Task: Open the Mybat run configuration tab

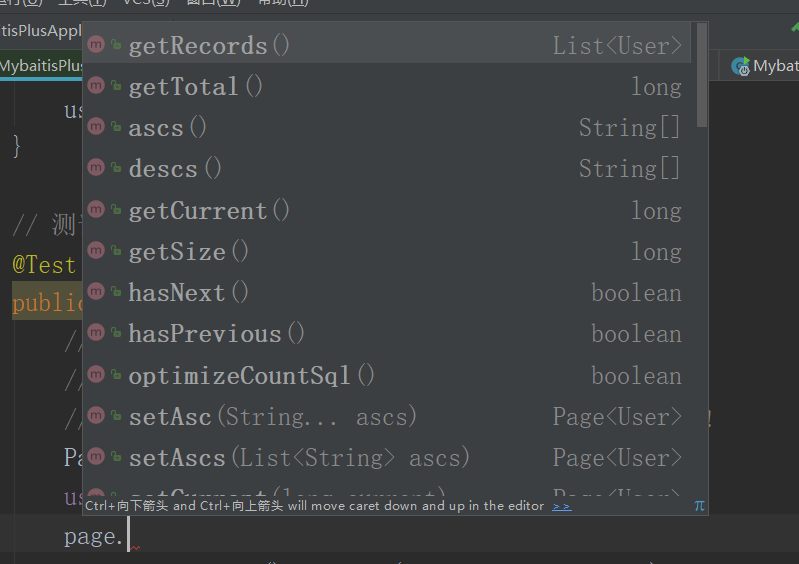Action: (x=764, y=66)
